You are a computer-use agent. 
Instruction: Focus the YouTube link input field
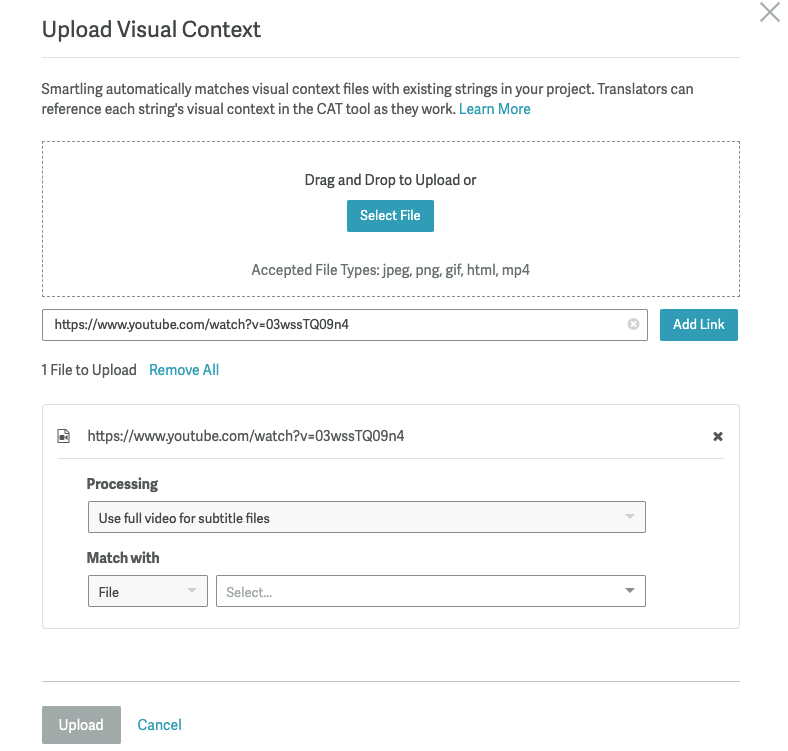pyautogui.click(x=335, y=325)
